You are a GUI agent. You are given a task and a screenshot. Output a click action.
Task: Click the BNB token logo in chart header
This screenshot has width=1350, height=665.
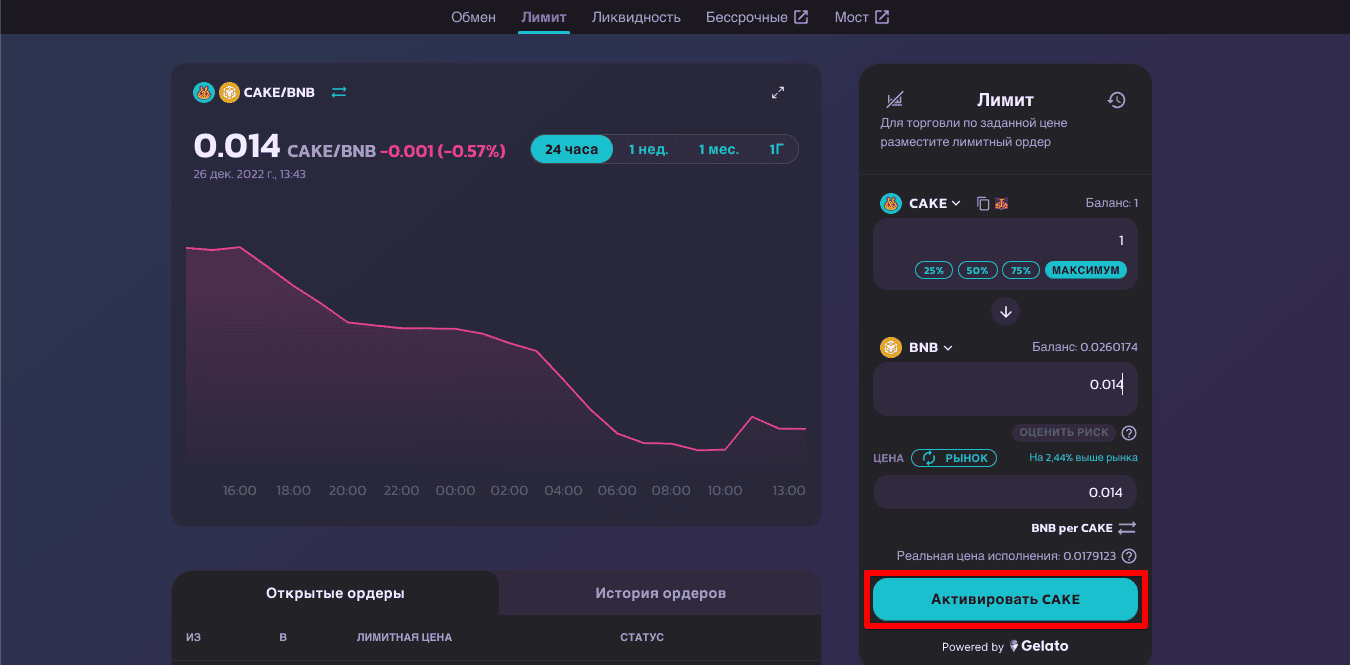[229, 93]
